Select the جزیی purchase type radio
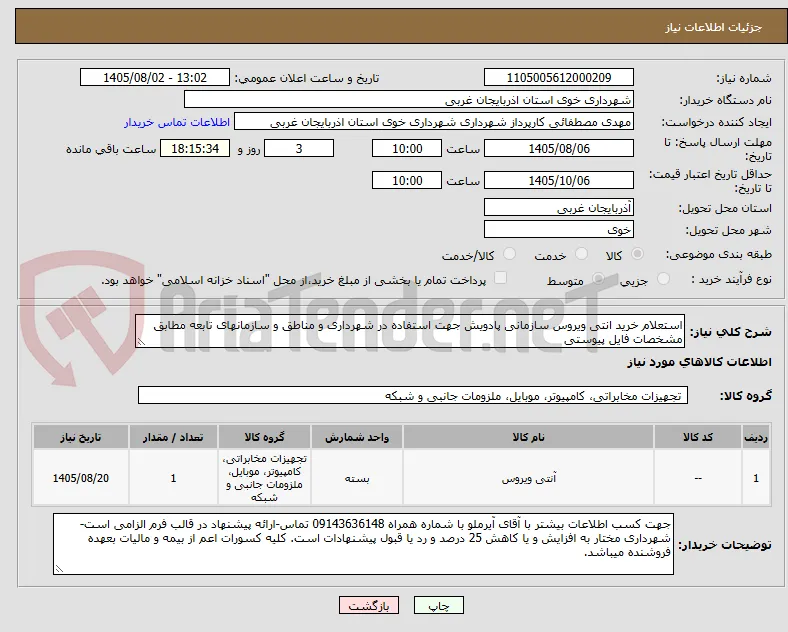The width and height of the screenshot is (788, 632). (663, 279)
